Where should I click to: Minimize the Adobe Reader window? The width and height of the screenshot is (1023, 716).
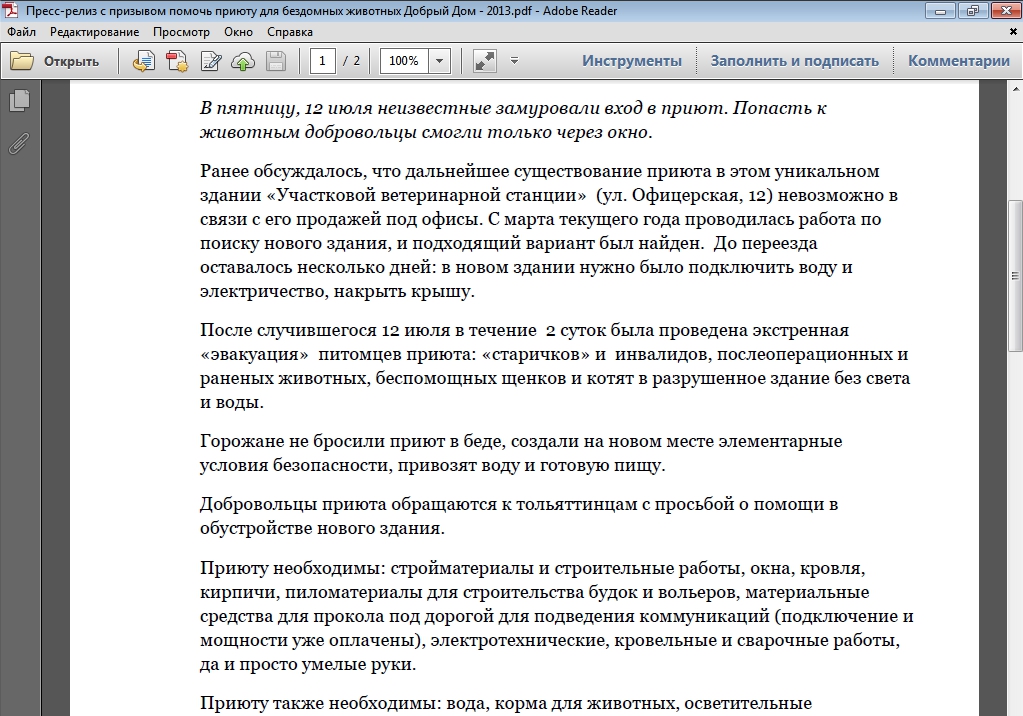pos(940,10)
